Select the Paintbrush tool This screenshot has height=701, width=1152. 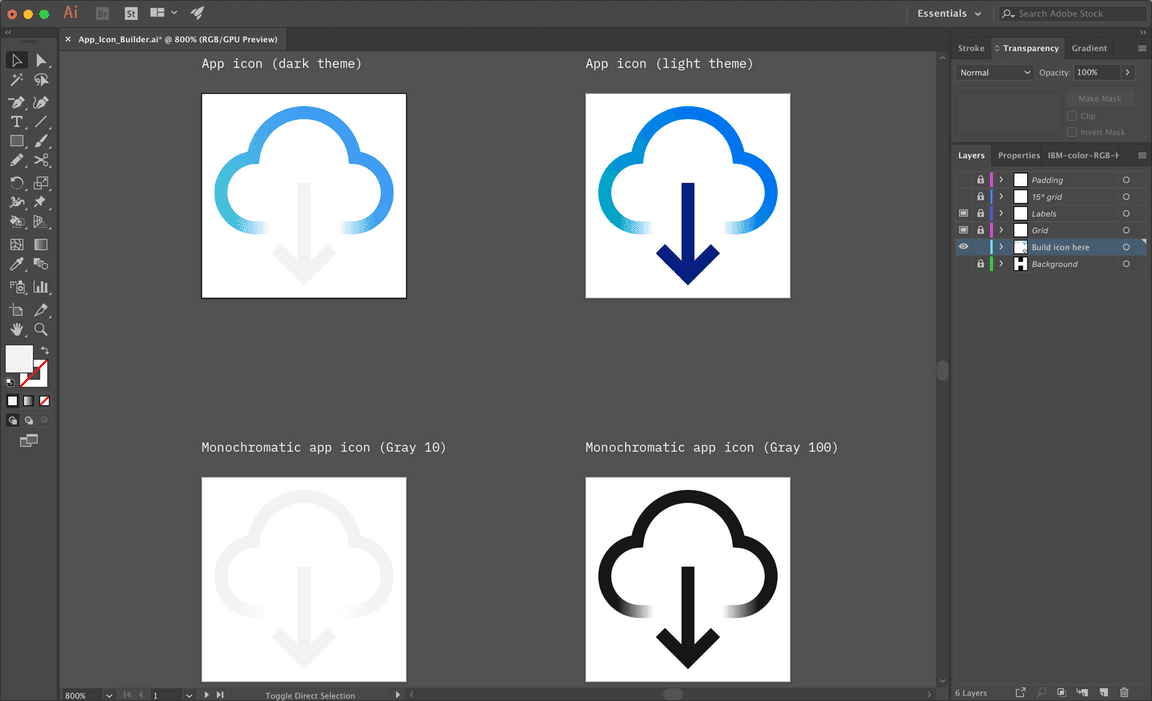pos(40,141)
